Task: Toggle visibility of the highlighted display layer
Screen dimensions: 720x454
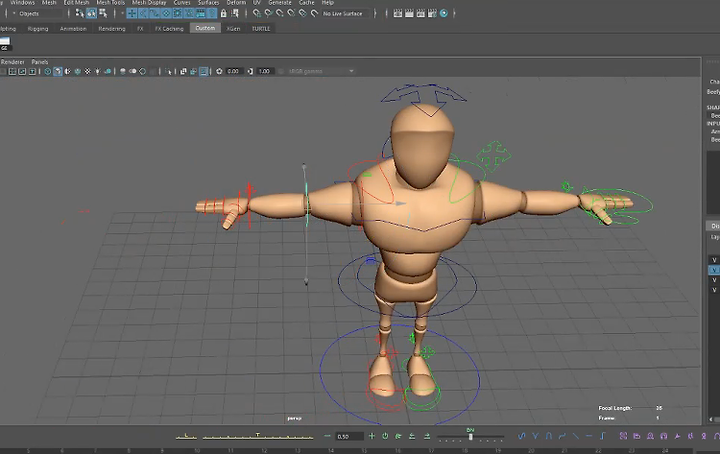Action: pyautogui.click(x=714, y=270)
